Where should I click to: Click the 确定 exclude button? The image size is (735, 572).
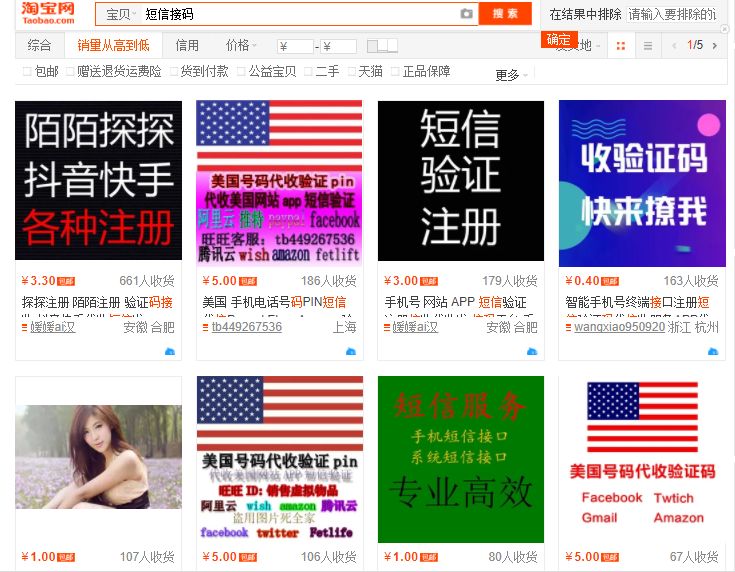pyautogui.click(x=558, y=39)
